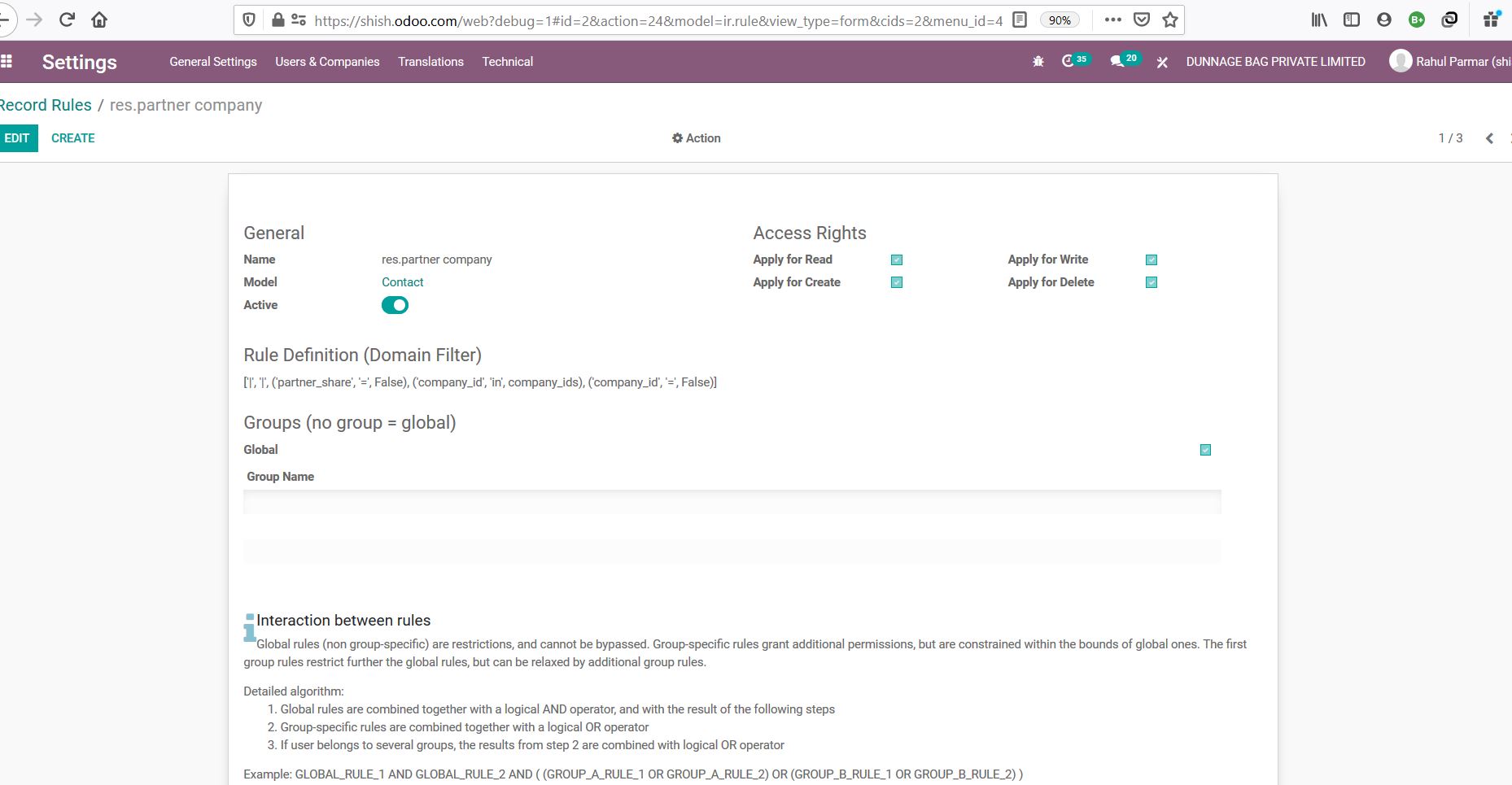The width and height of the screenshot is (1512, 785).
Task: Expand the Technical menu
Action: point(507,62)
